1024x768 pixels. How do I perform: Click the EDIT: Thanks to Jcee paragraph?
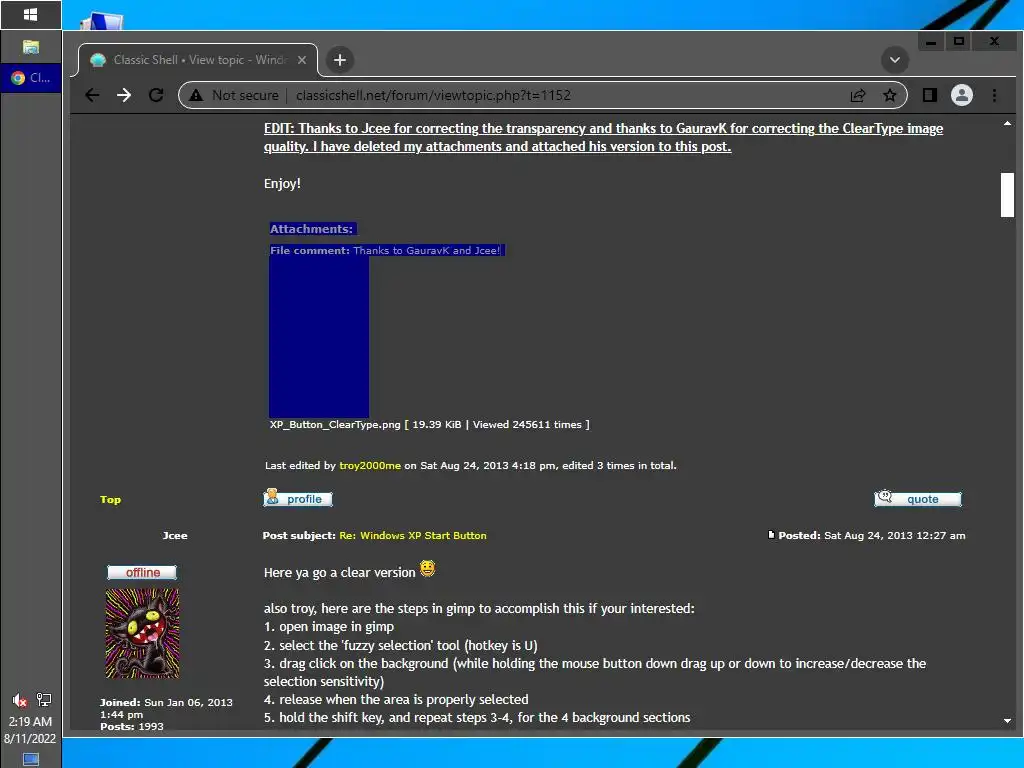pos(603,137)
